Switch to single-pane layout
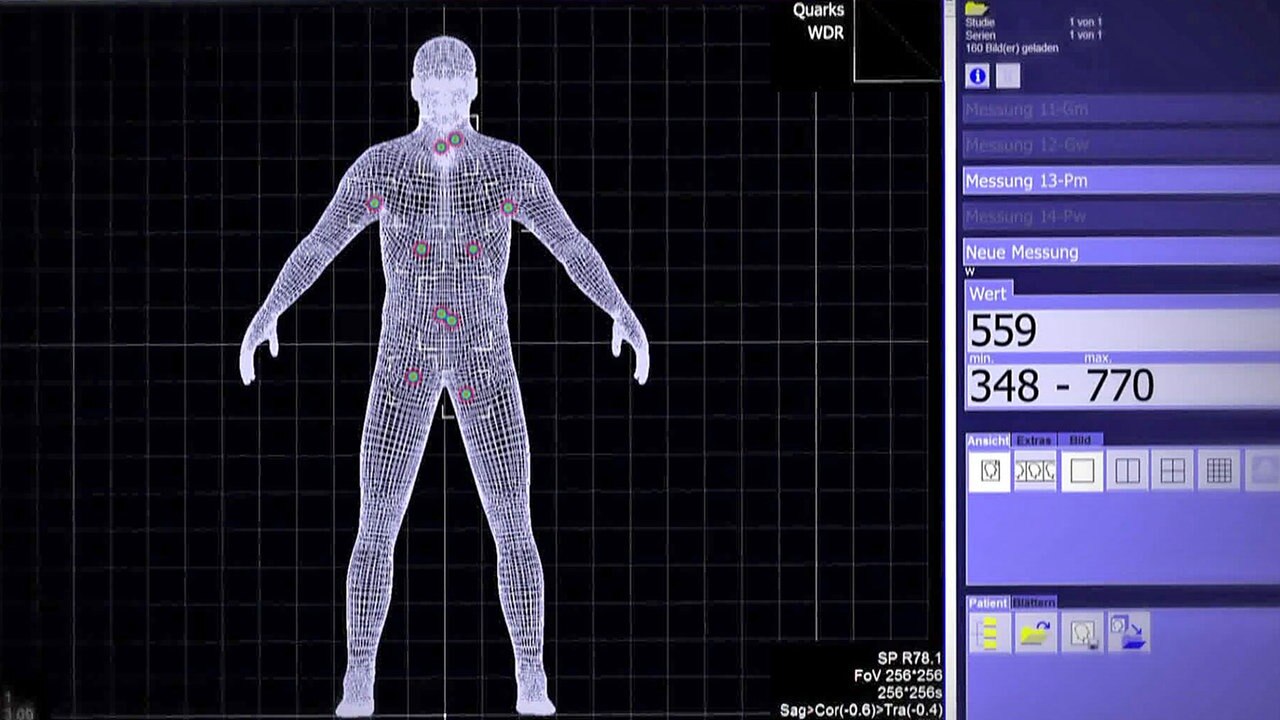 (x=1082, y=470)
